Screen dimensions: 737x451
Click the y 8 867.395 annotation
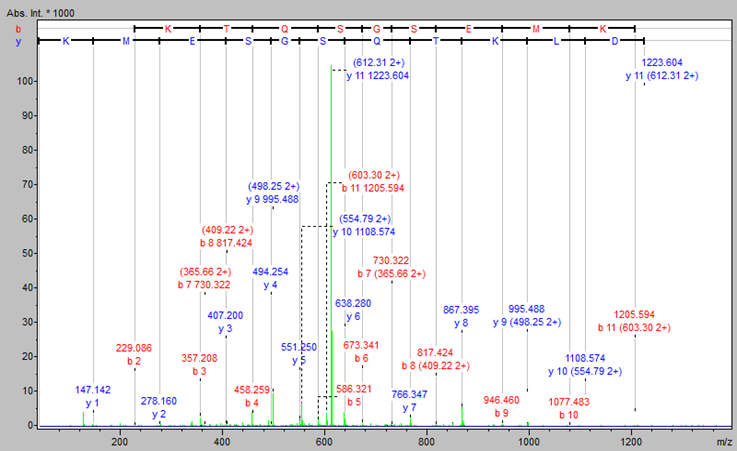click(x=461, y=316)
